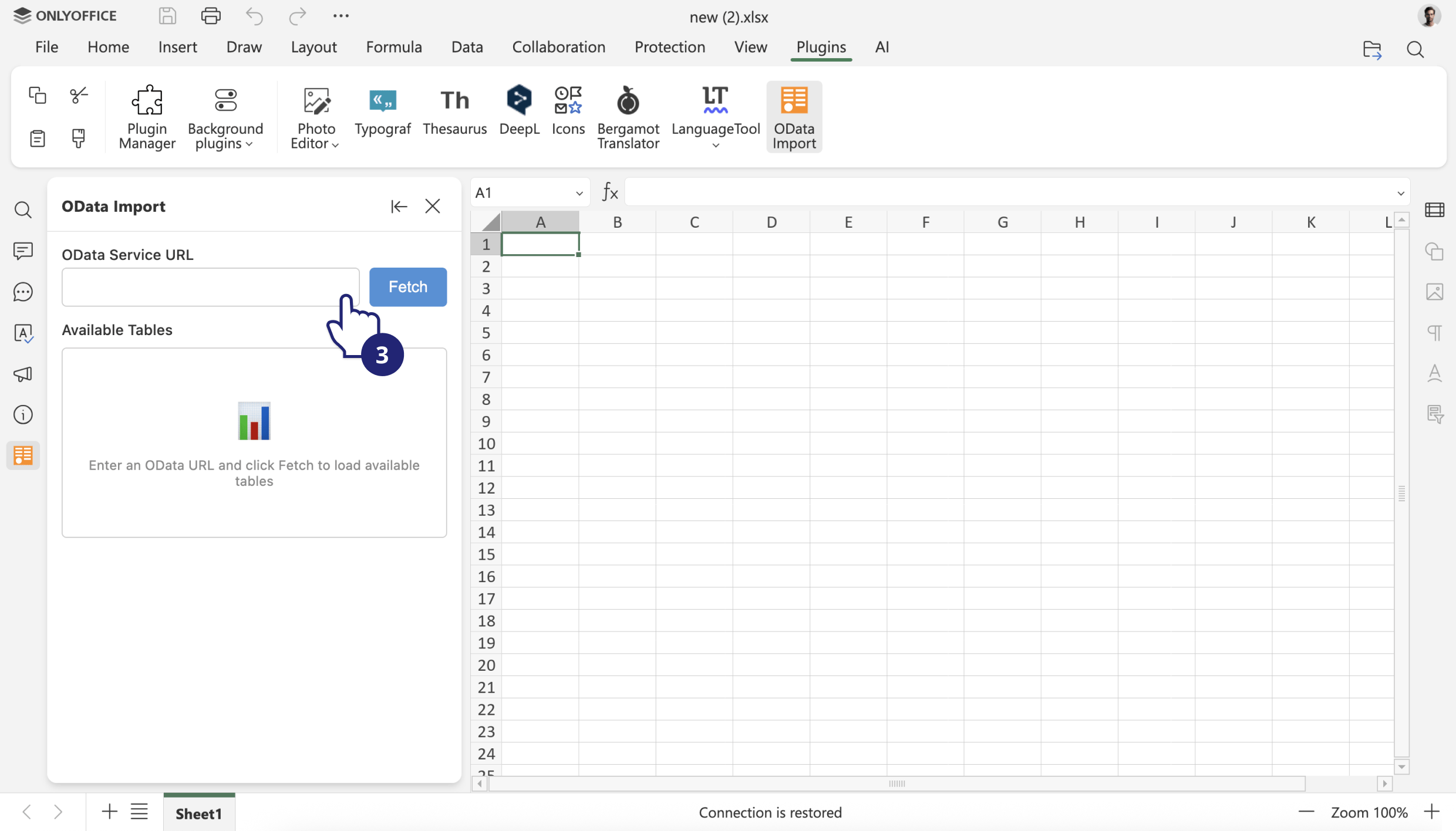Screen dimensions: 1456x831
Task: Click the print icon in title bar
Action: tap(211, 16)
